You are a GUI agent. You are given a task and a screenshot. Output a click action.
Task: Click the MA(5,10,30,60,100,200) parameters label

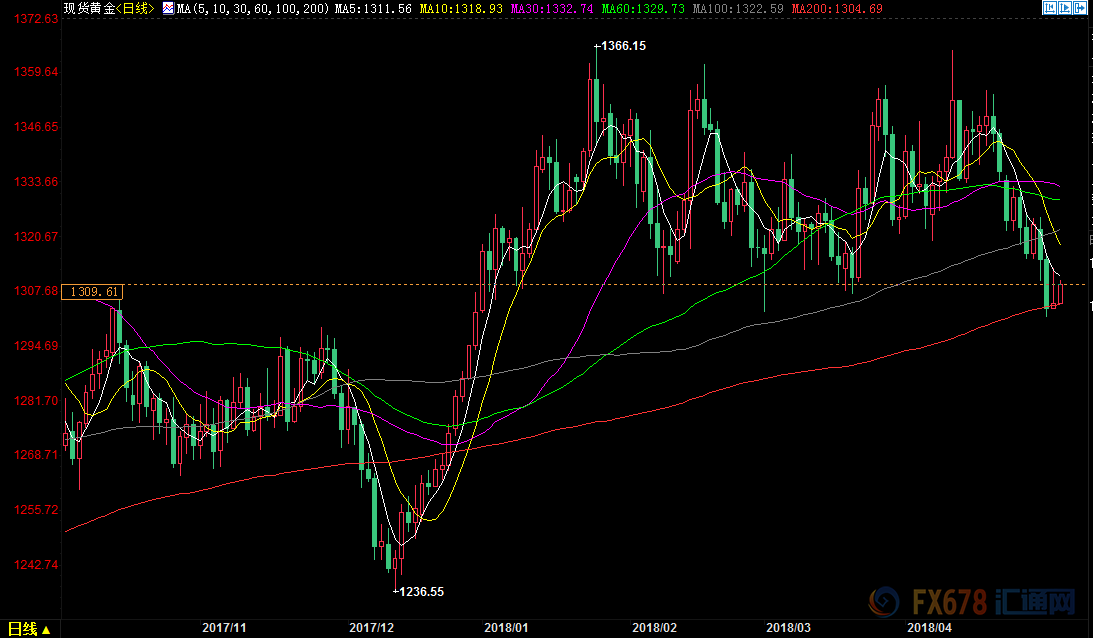253,9
